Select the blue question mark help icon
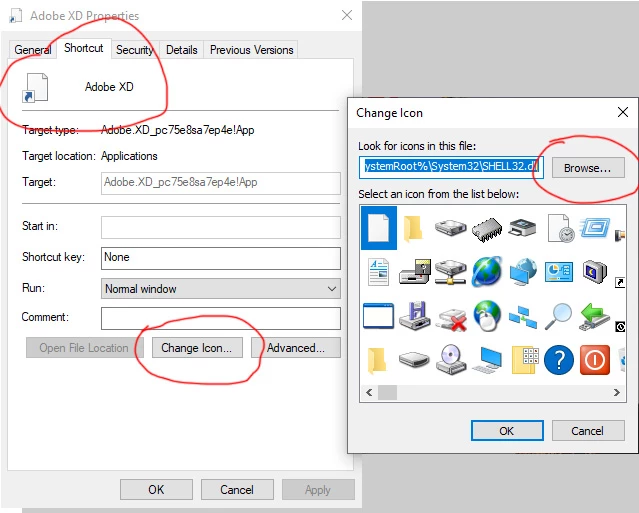The image size is (639, 513). (x=559, y=360)
